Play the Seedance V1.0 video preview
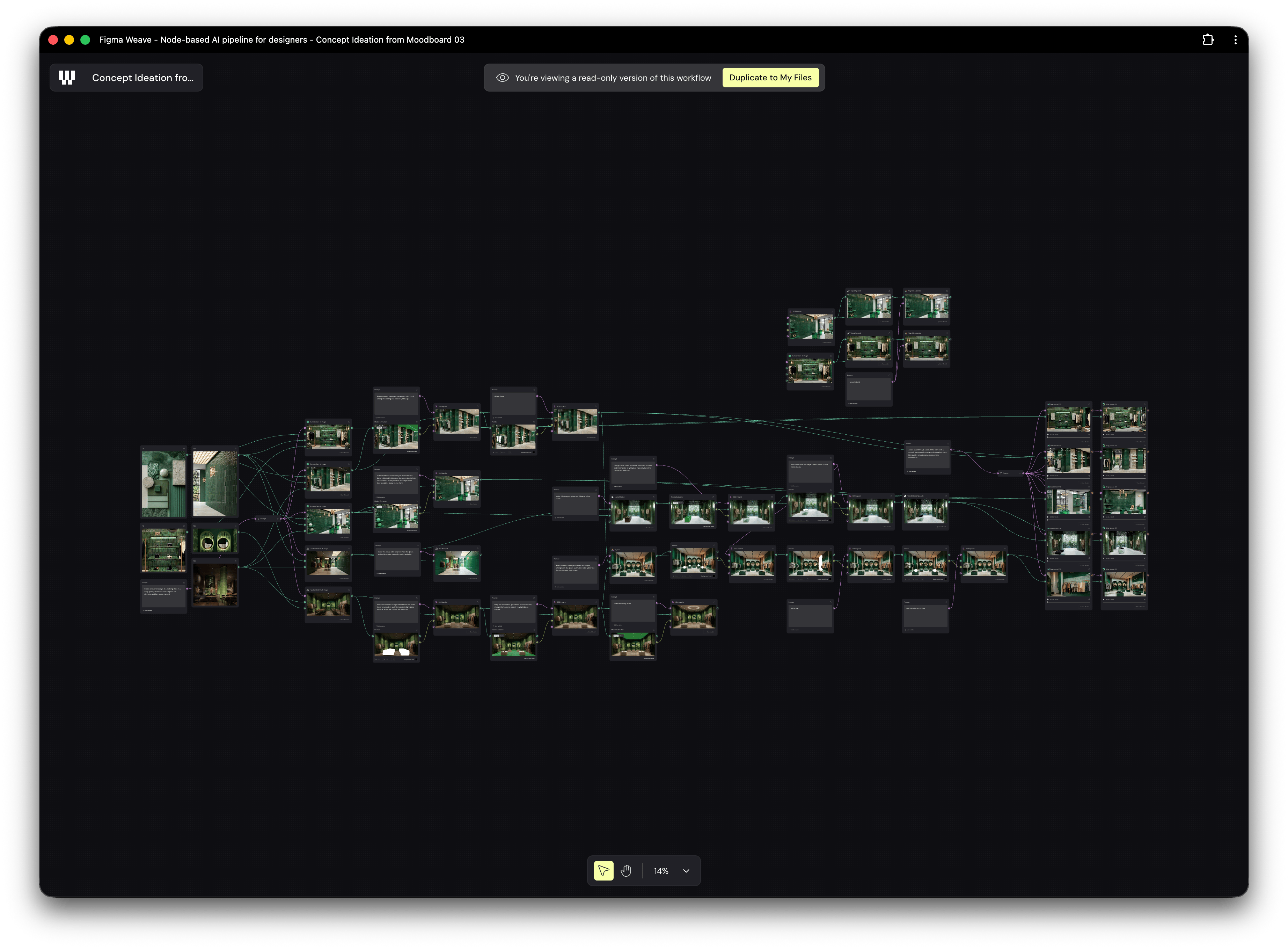 click(1048, 435)
